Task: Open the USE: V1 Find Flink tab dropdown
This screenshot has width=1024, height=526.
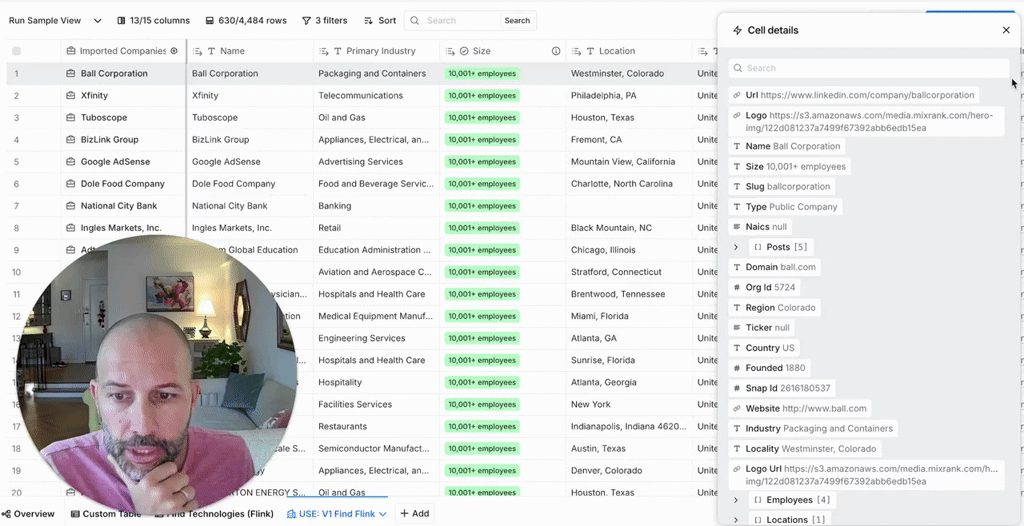Action: (x=383, y=514)
